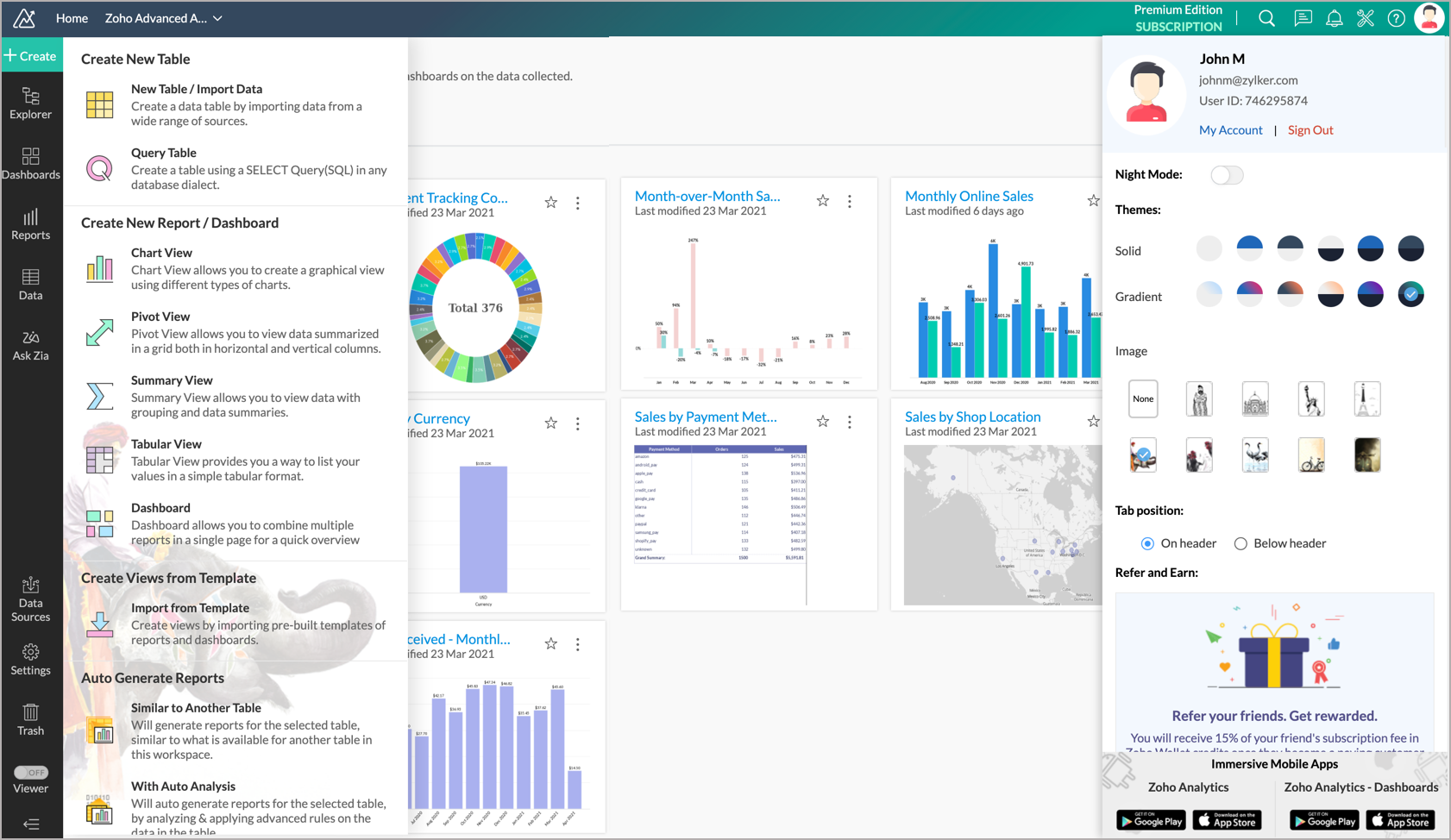Open more options for Month-over-Month Sales
This screenshot has width=1451, height=840.
click(x=850, y=201)
